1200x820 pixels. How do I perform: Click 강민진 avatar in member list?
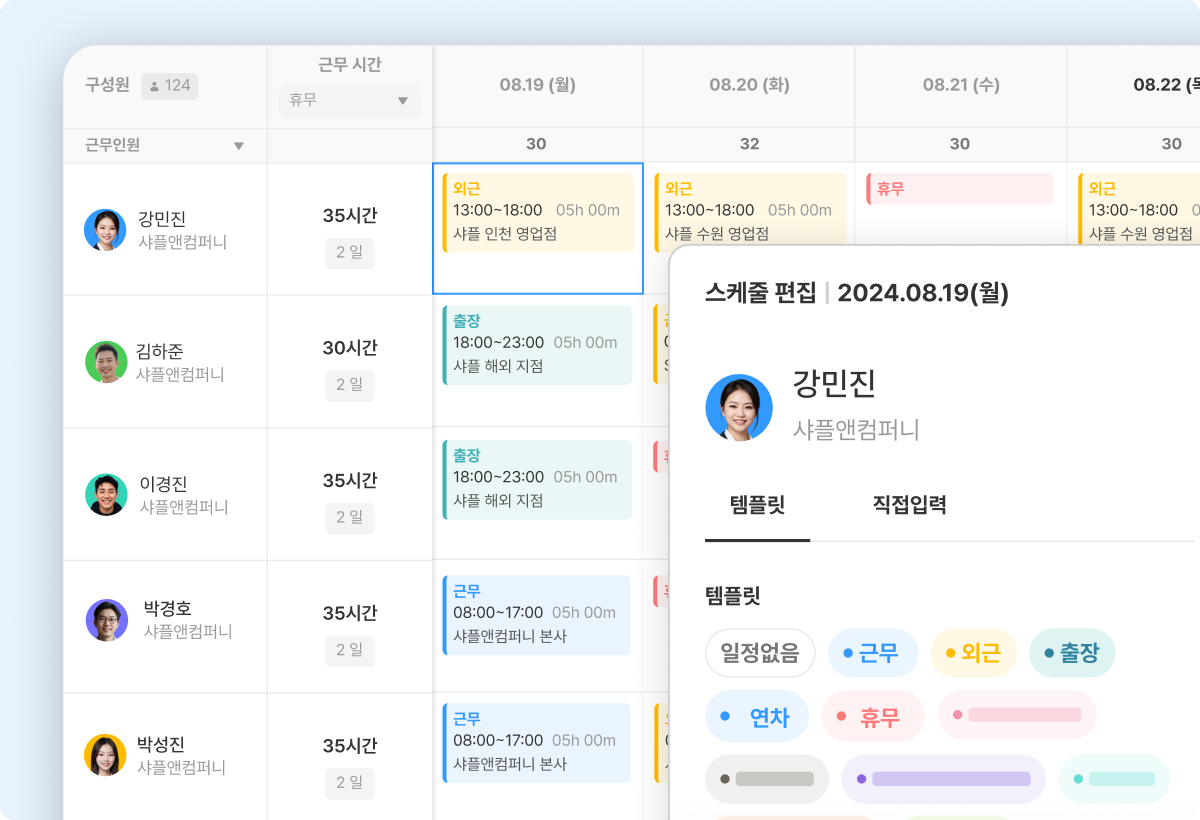click(105, 230)
